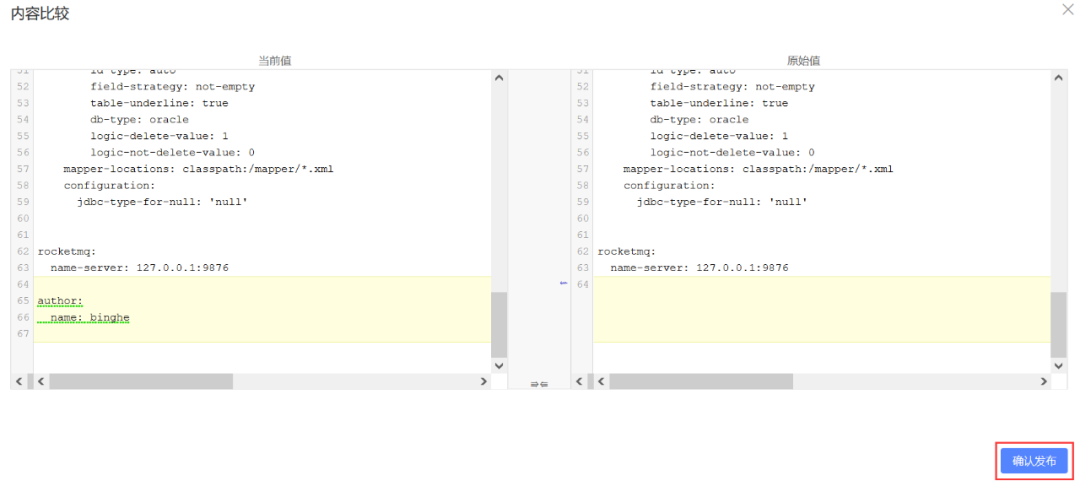
Task: Click 'mapper-locations' line in 当前值 pane
Action: tap(198, 169)
